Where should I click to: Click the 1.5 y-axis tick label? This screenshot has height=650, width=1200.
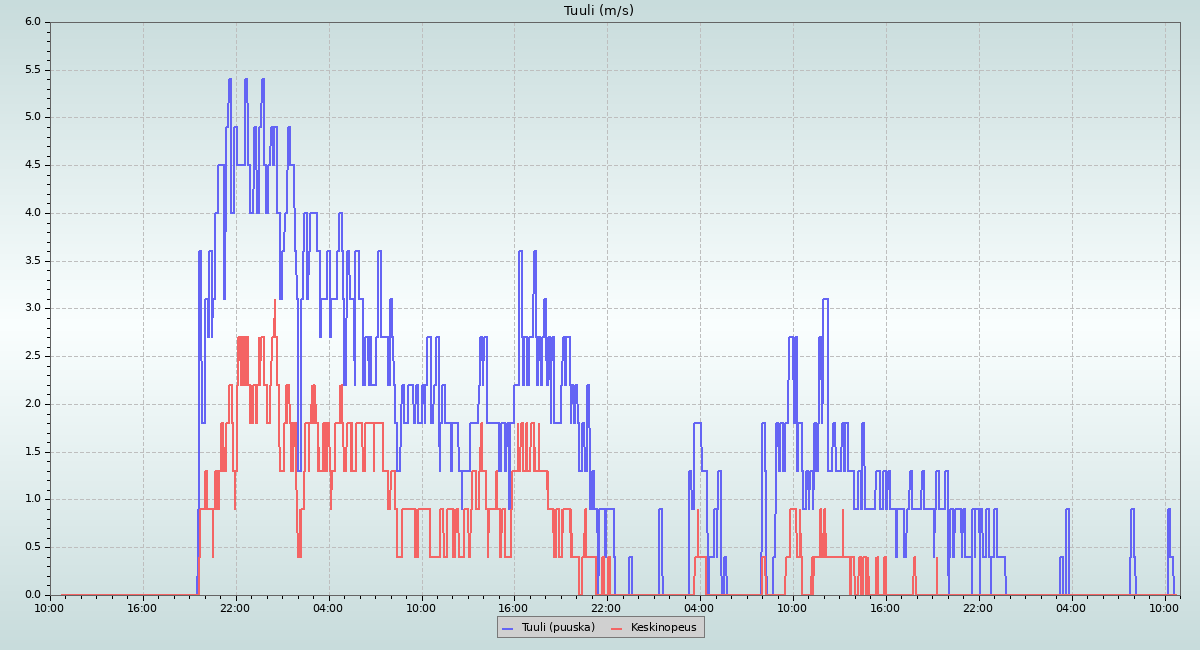33,452
